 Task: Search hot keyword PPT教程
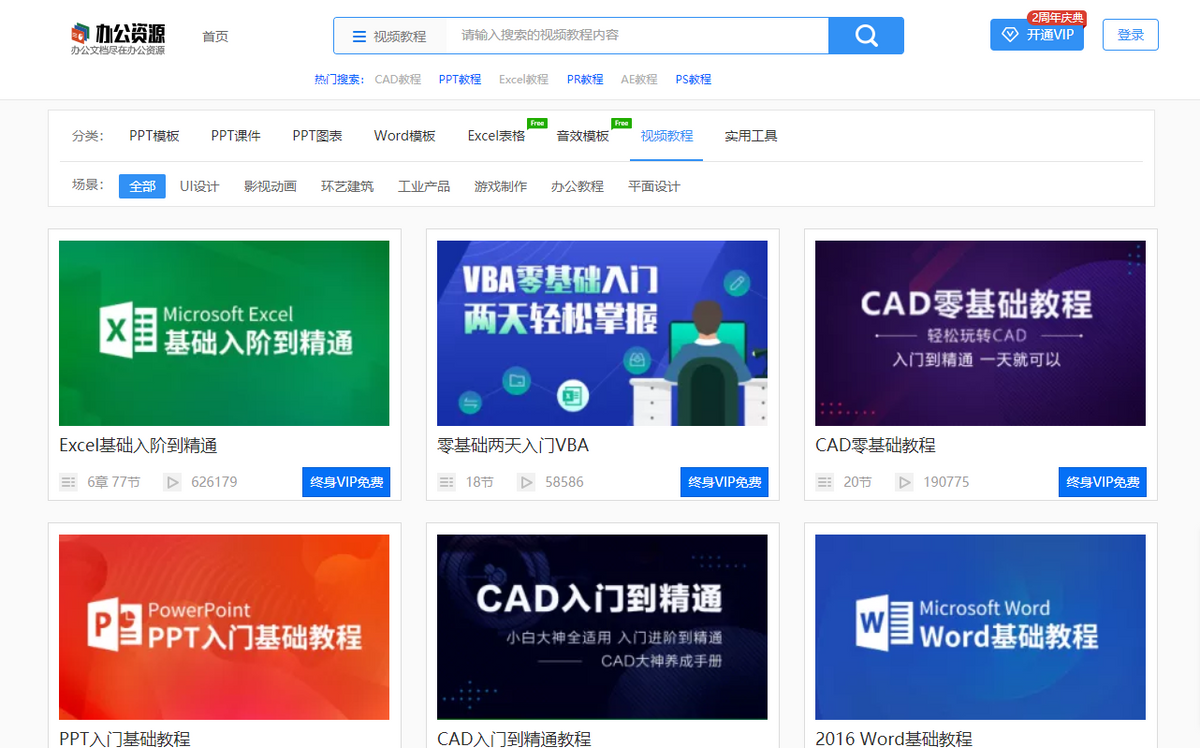click(x=460, y=79)
